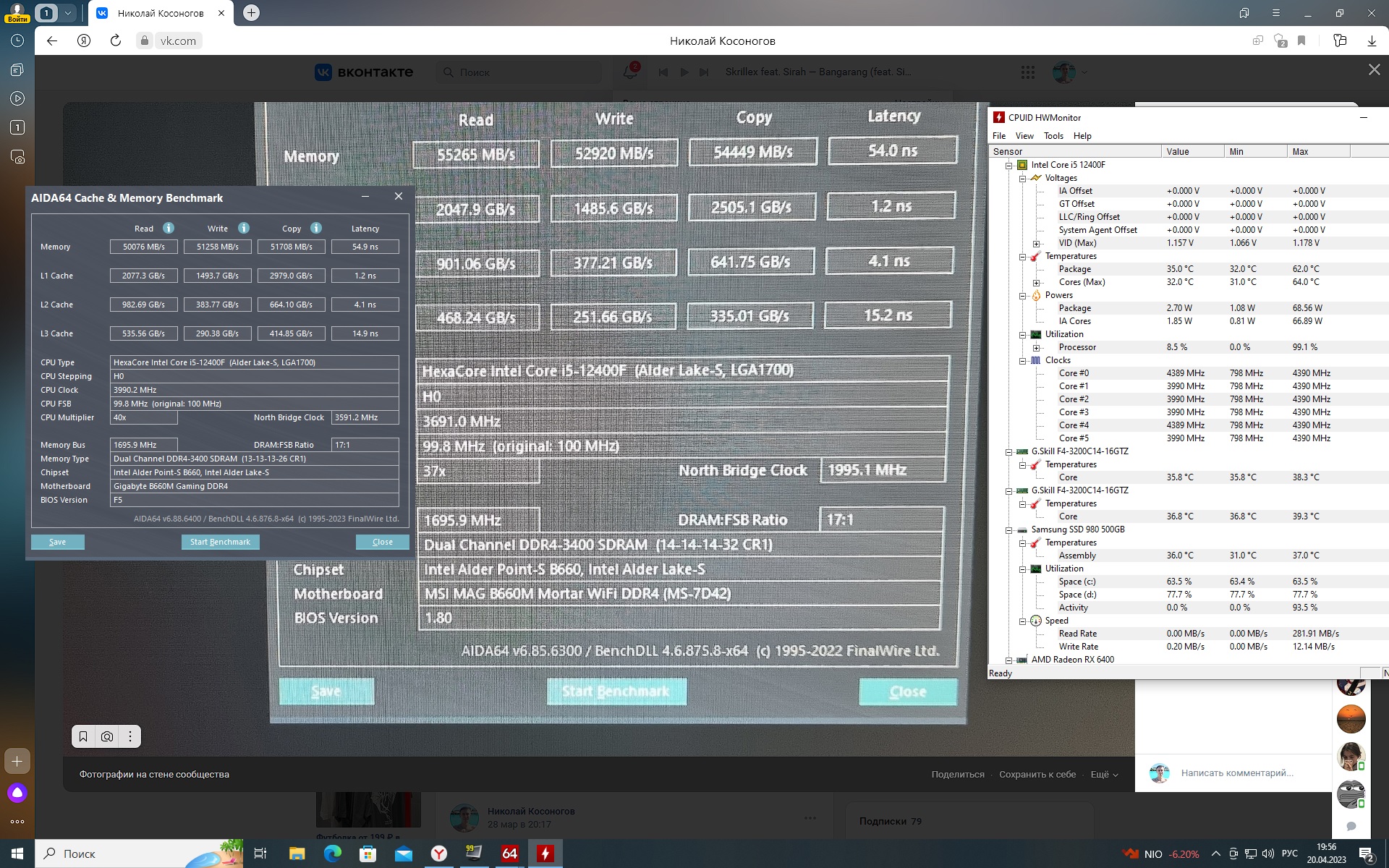Focus the 'Написать комментарий' comment field
Image resolution: width=1389 pixels, height=868 pixels.
(x=1237, y=773)
